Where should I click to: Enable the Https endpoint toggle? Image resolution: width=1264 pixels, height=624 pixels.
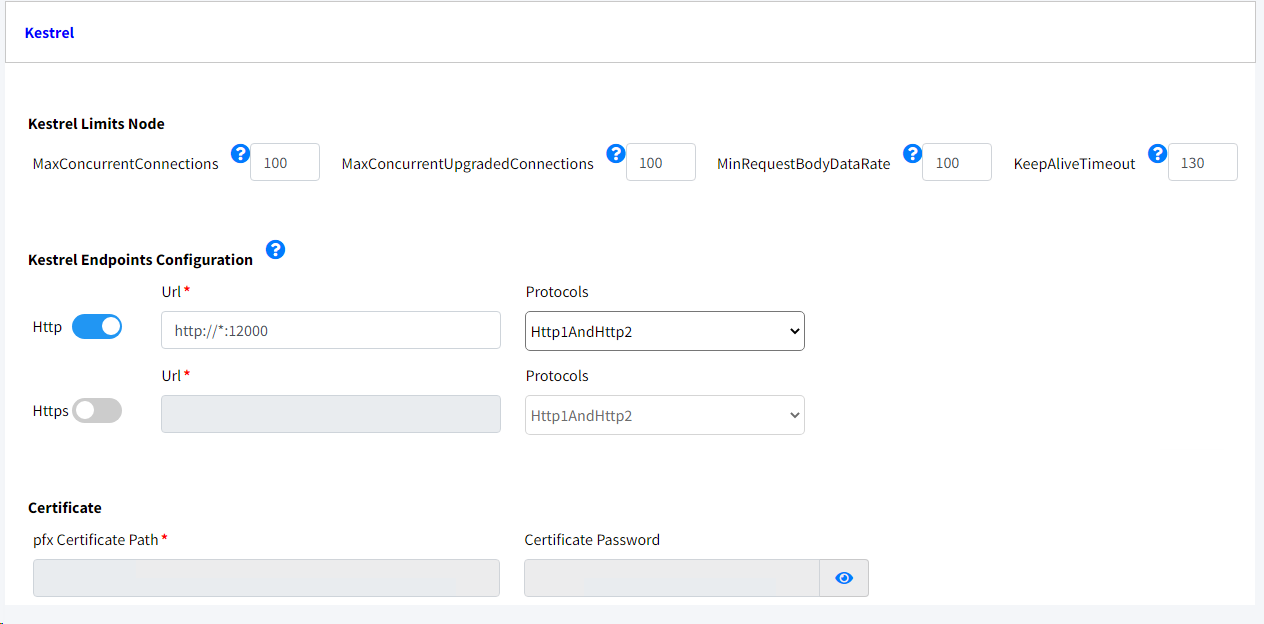[x=97, y=411]
